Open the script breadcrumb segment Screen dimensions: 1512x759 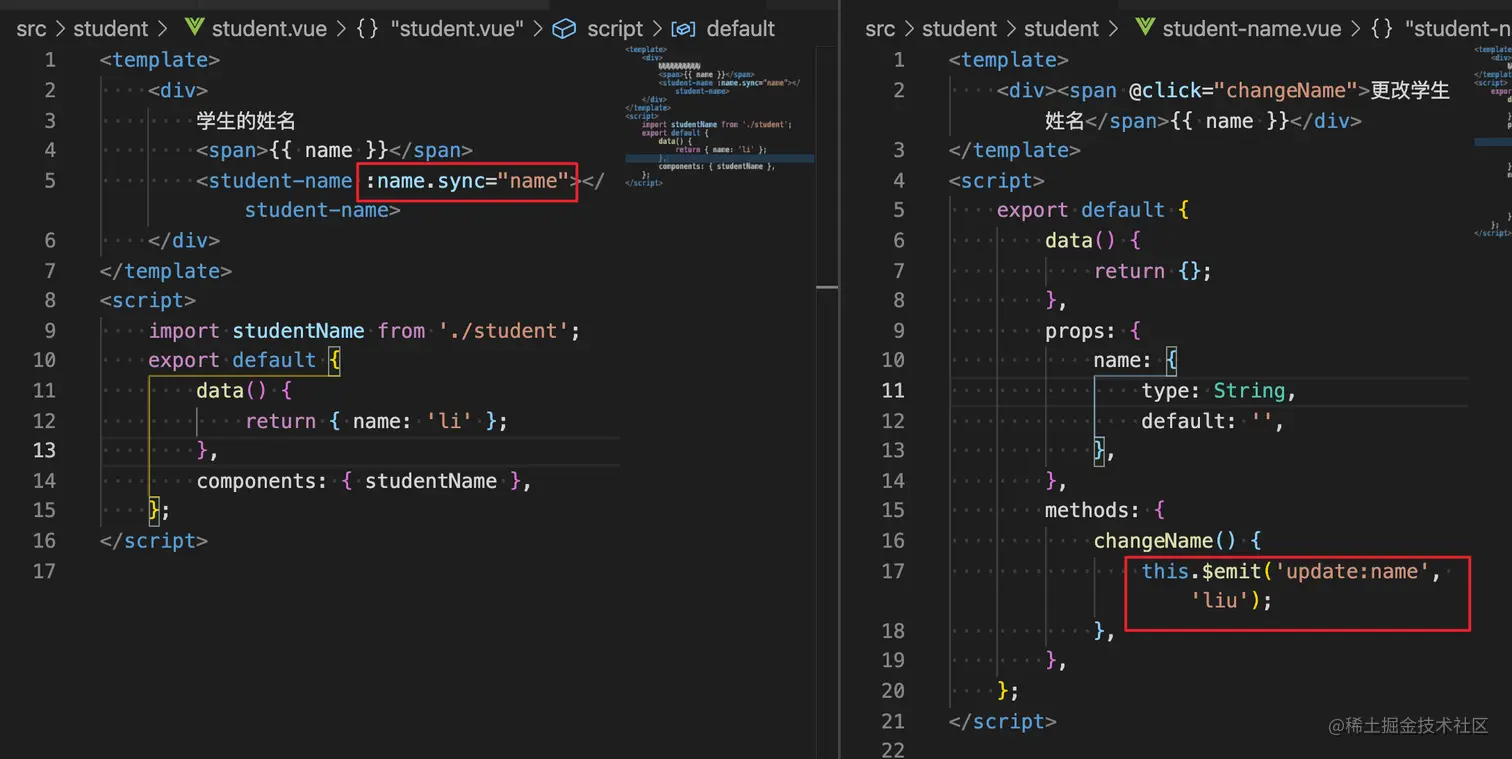(x=615, y=29)
